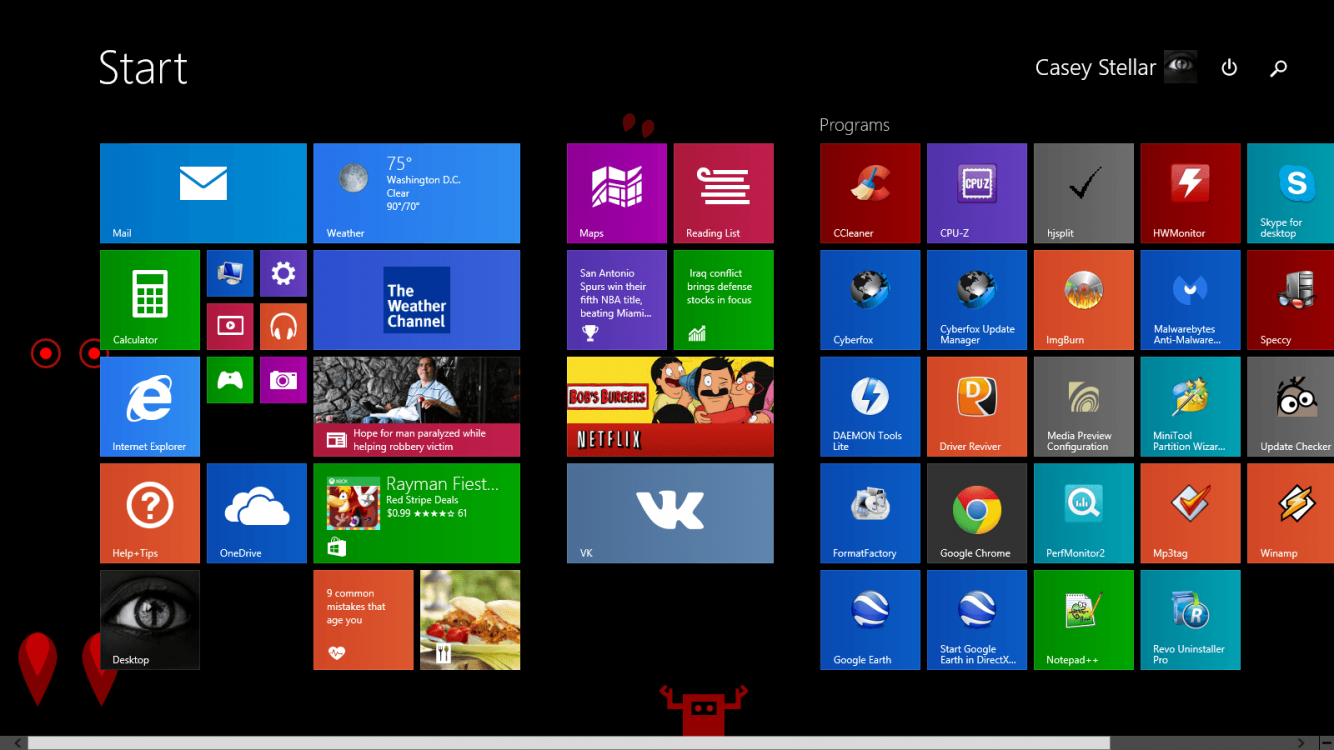Viewport: 1334px width, 750px height.
Task: Open Cyberfox Update Manager
Action: pyautogui.click(x=977, y=300)
